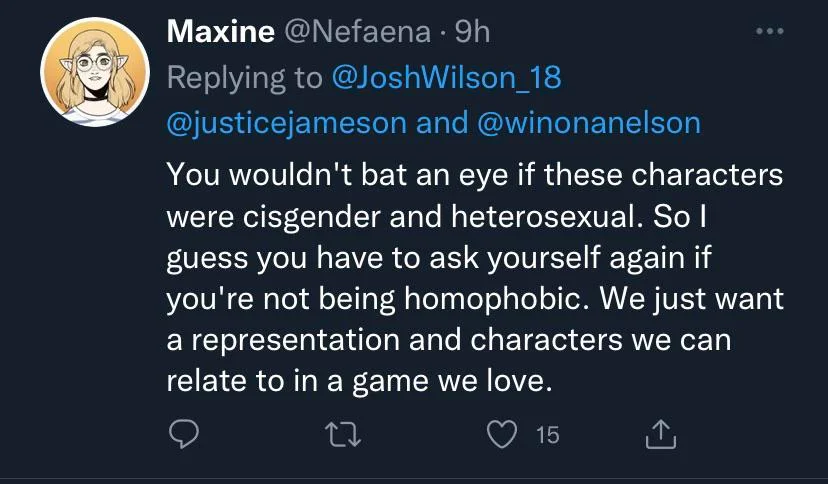Reply to Maxine's tweet via speech bubble icon
The height and width of the screenshot is (484, 828).
(183, 434)
